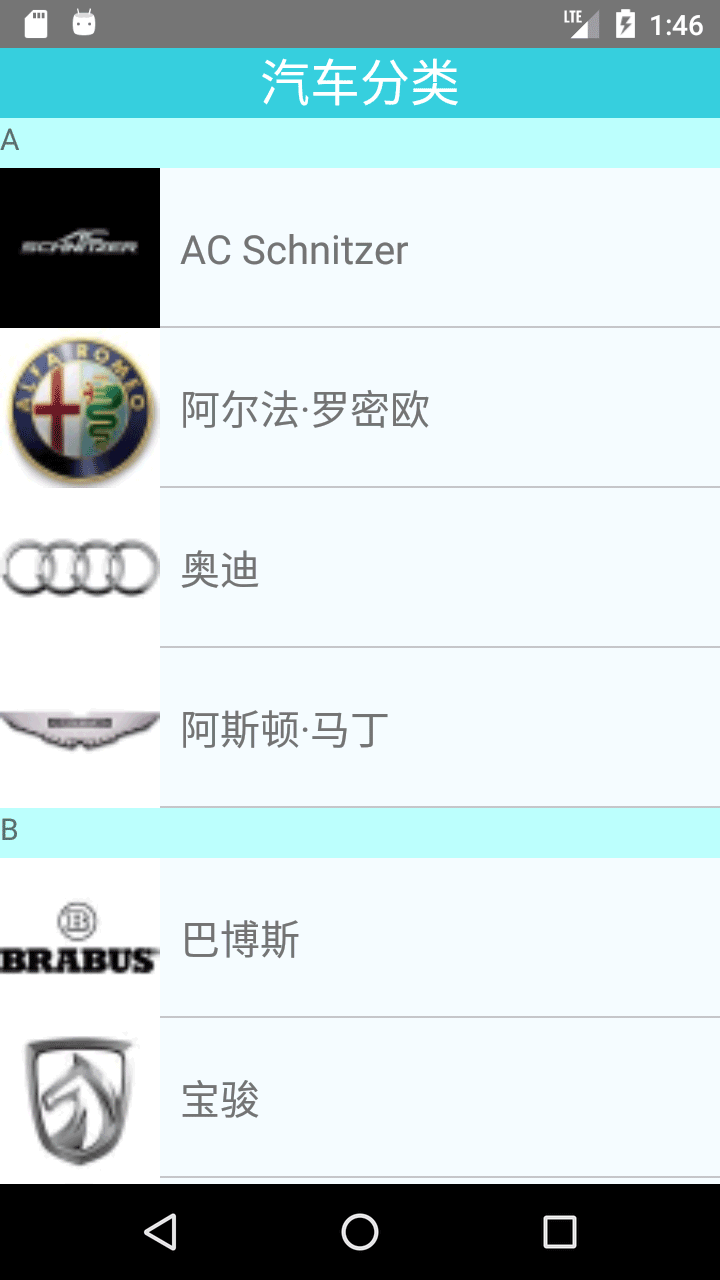
Task: Open the recent apps square button
Action: pyautogui.click(x=560, y=1232)
